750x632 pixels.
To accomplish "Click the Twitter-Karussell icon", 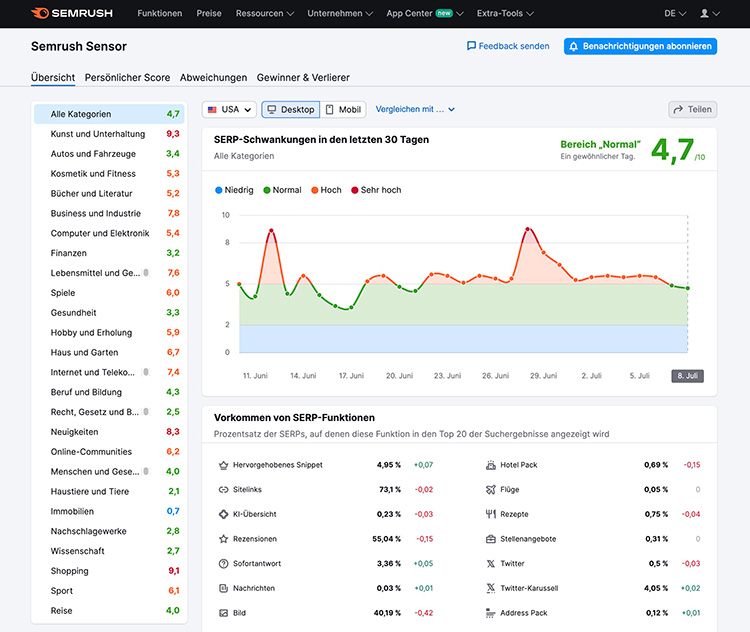I will (x=491, y=588).
